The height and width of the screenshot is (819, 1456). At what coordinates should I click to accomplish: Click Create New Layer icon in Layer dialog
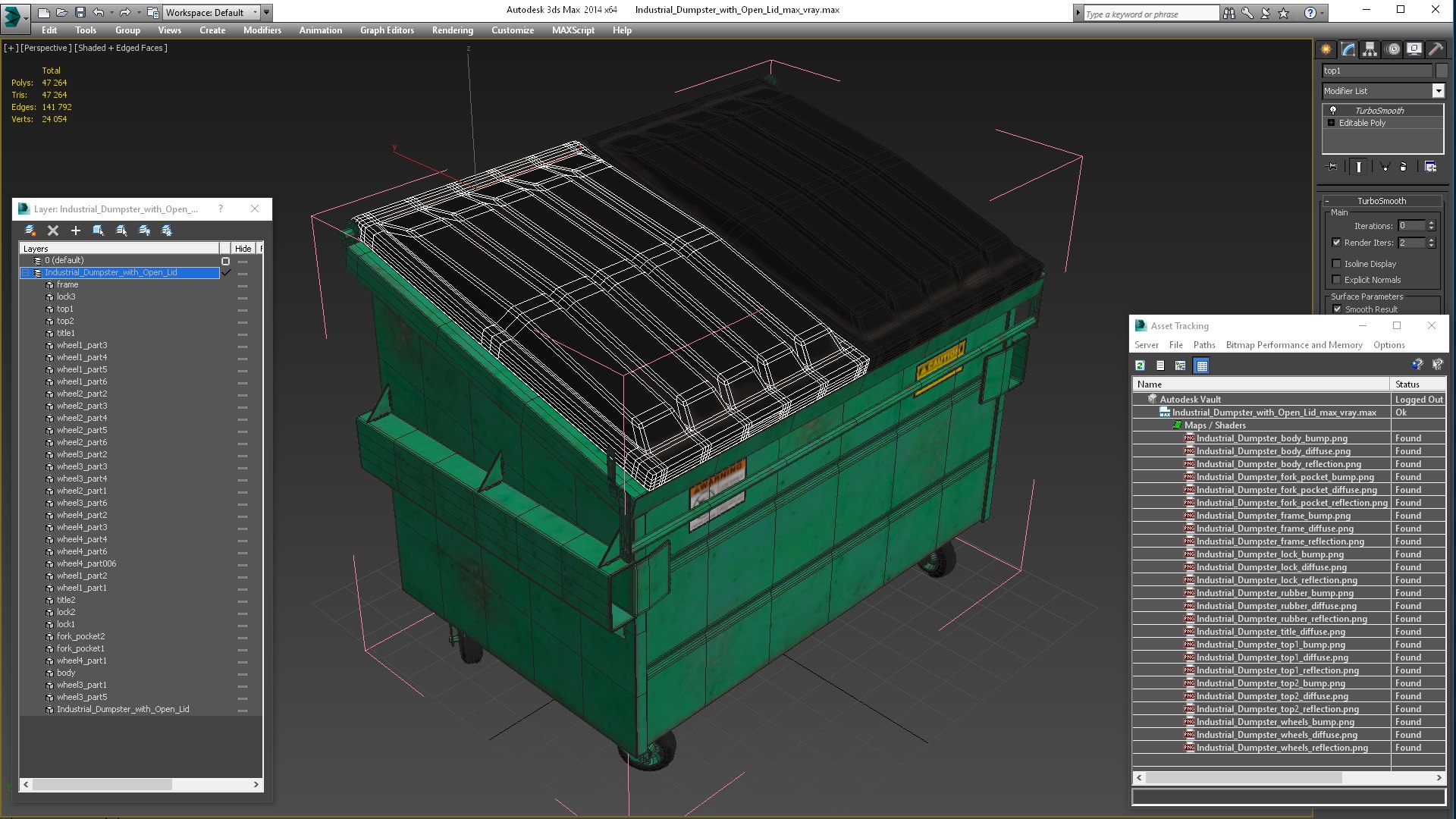coord(30,231)
